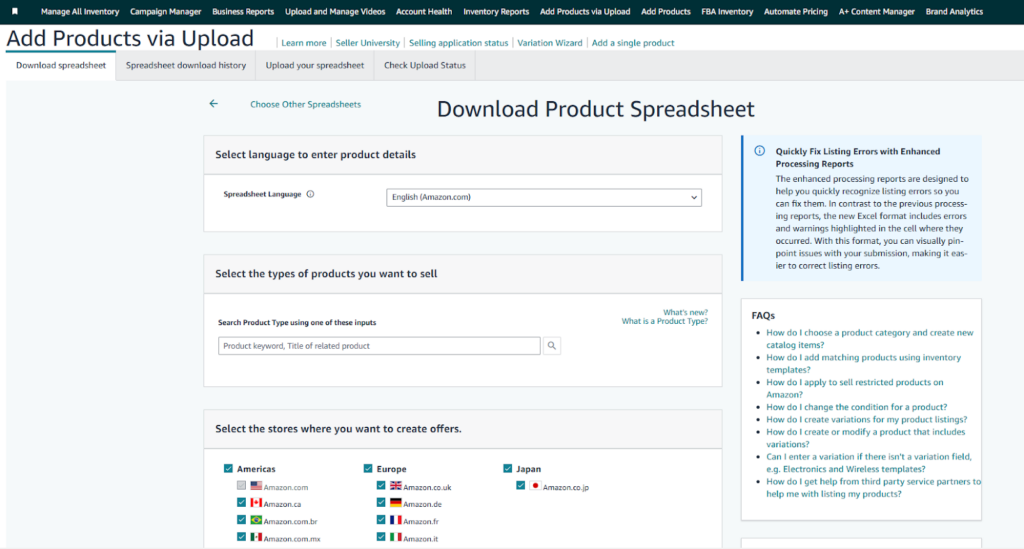
Task: Click the info icon next to Spreadsheet Language
Action: click(310, 195)
